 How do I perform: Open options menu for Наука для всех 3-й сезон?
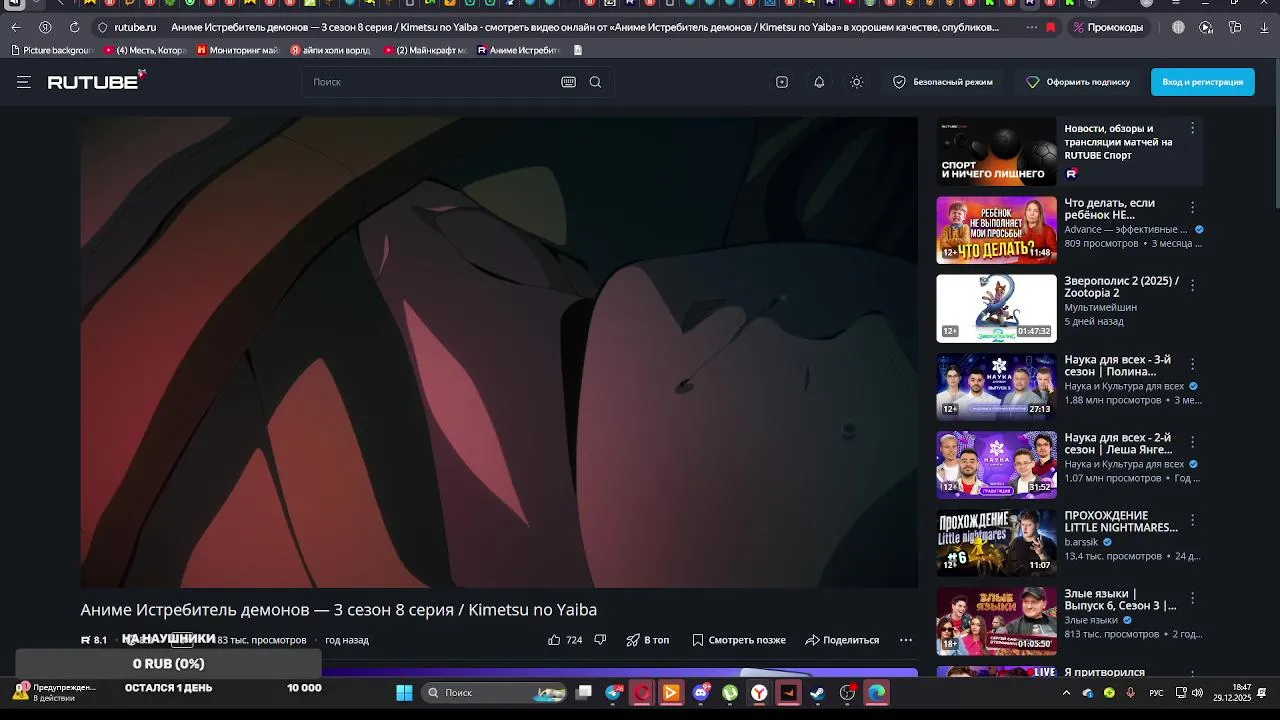click(x=1192, y=363)
